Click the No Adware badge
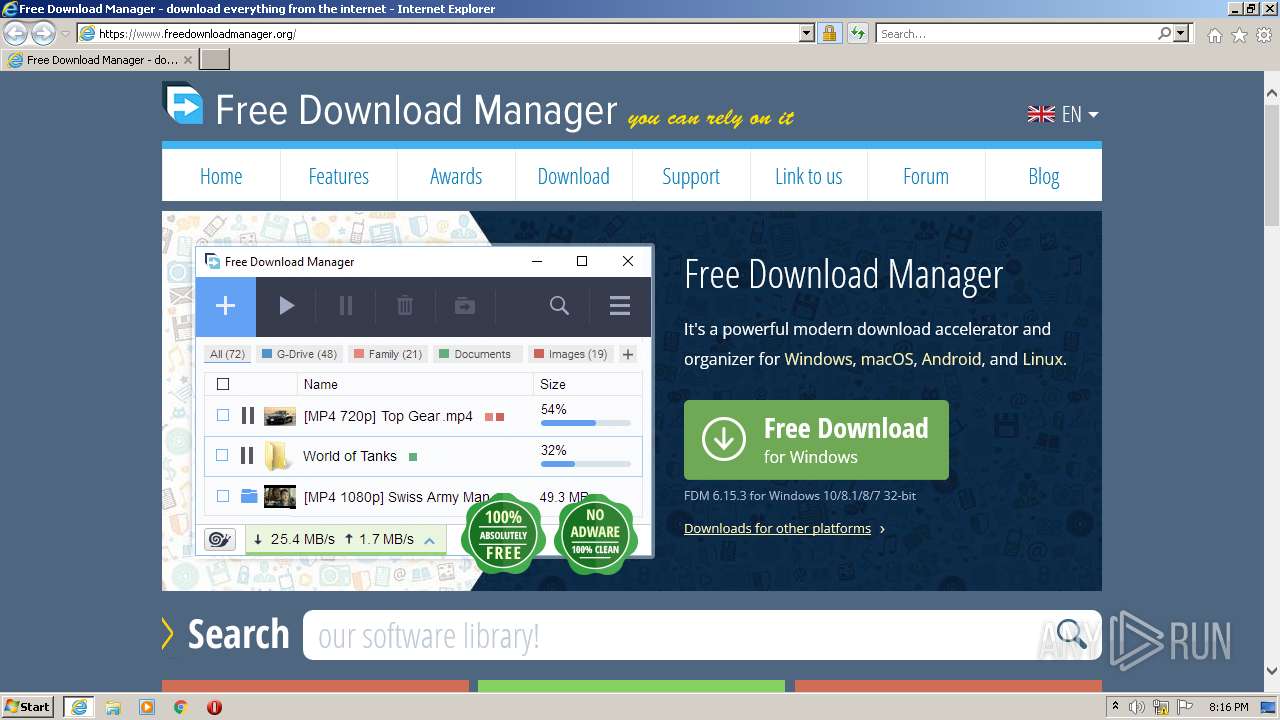The image size is (1280, 720). [595, 534]
